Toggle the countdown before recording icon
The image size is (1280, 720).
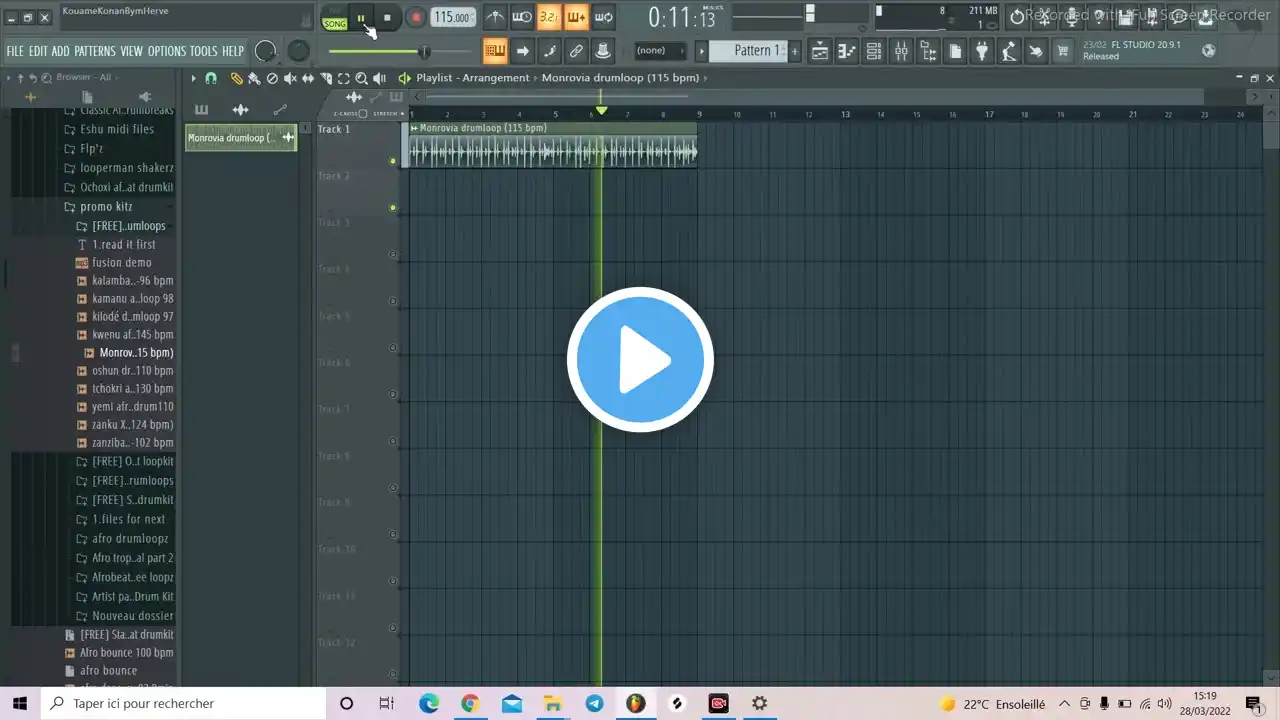(x=549, y=17)
